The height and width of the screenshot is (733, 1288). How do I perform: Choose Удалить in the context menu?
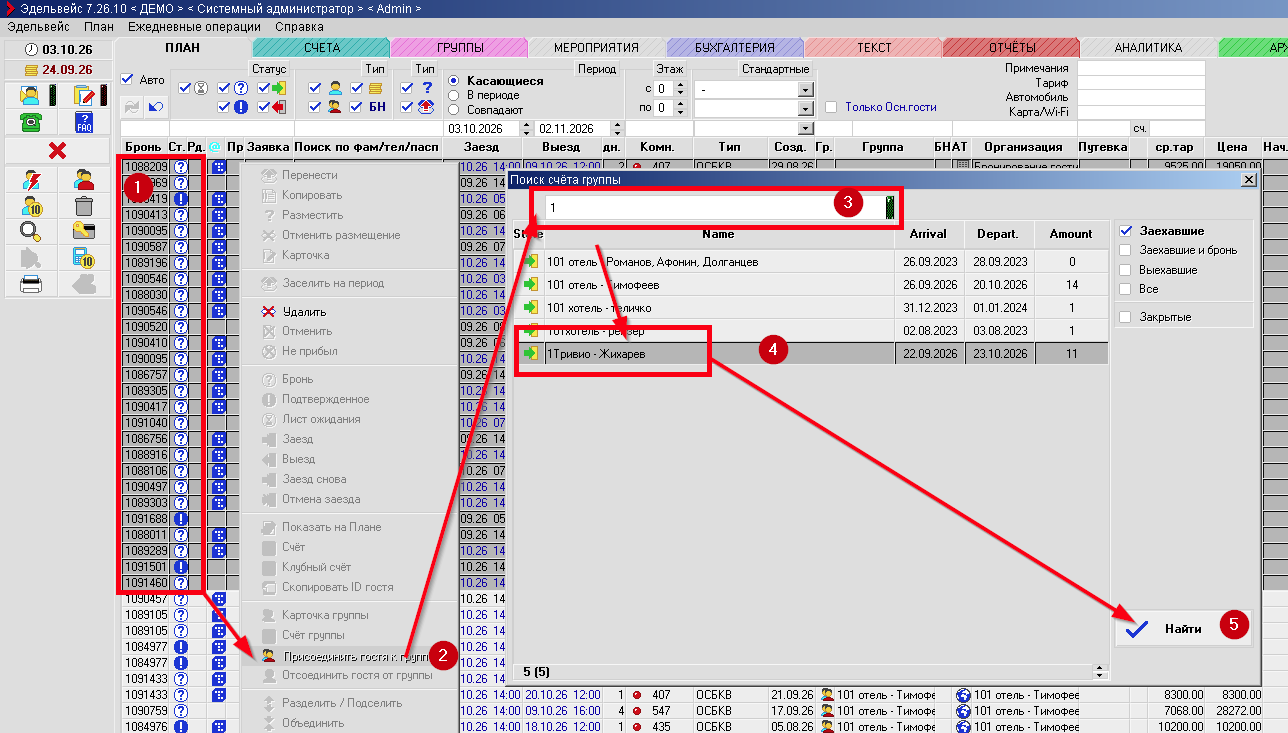305,312
